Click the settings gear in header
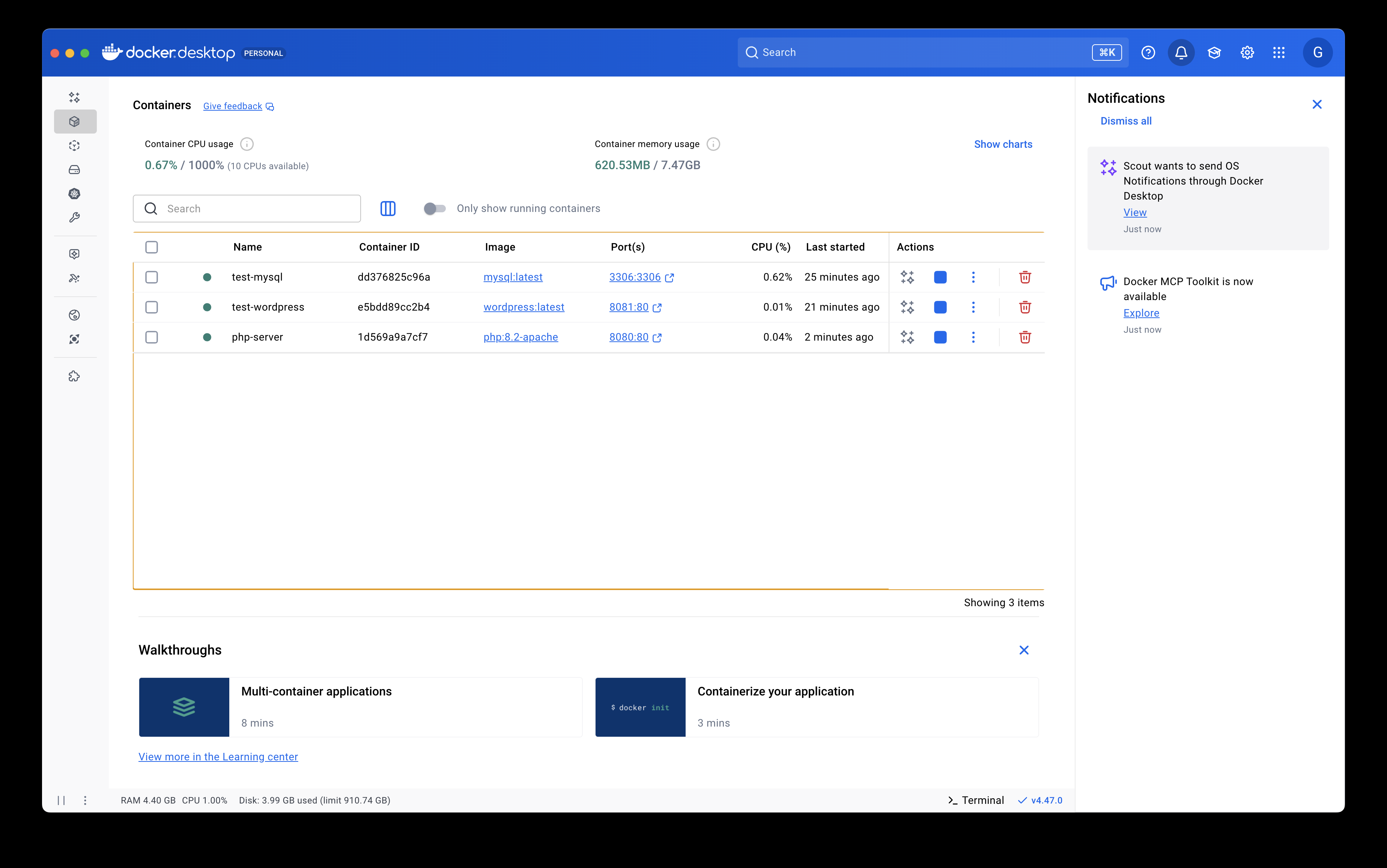The image size is (1387, 868). tap(1247, 53)
